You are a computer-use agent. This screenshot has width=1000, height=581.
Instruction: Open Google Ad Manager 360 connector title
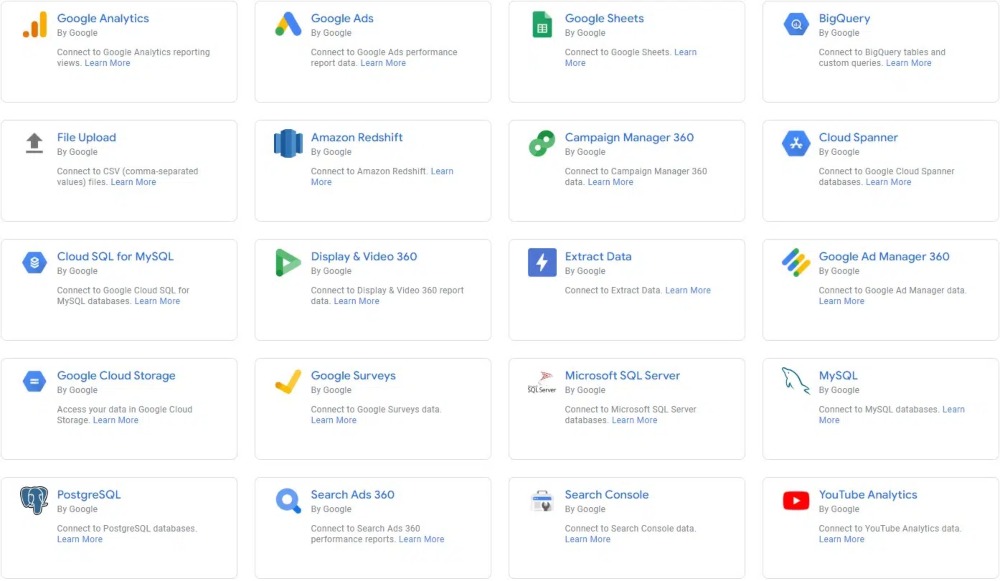click(884, 256)
